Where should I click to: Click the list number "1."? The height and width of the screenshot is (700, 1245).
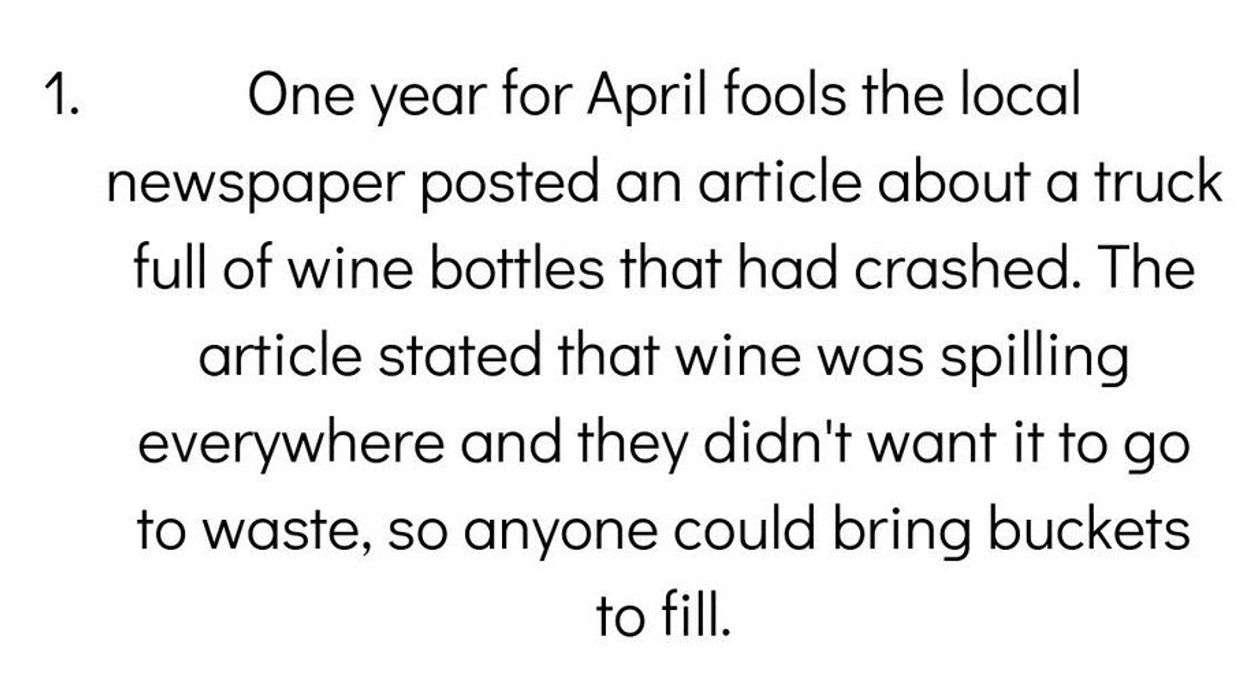61,97
